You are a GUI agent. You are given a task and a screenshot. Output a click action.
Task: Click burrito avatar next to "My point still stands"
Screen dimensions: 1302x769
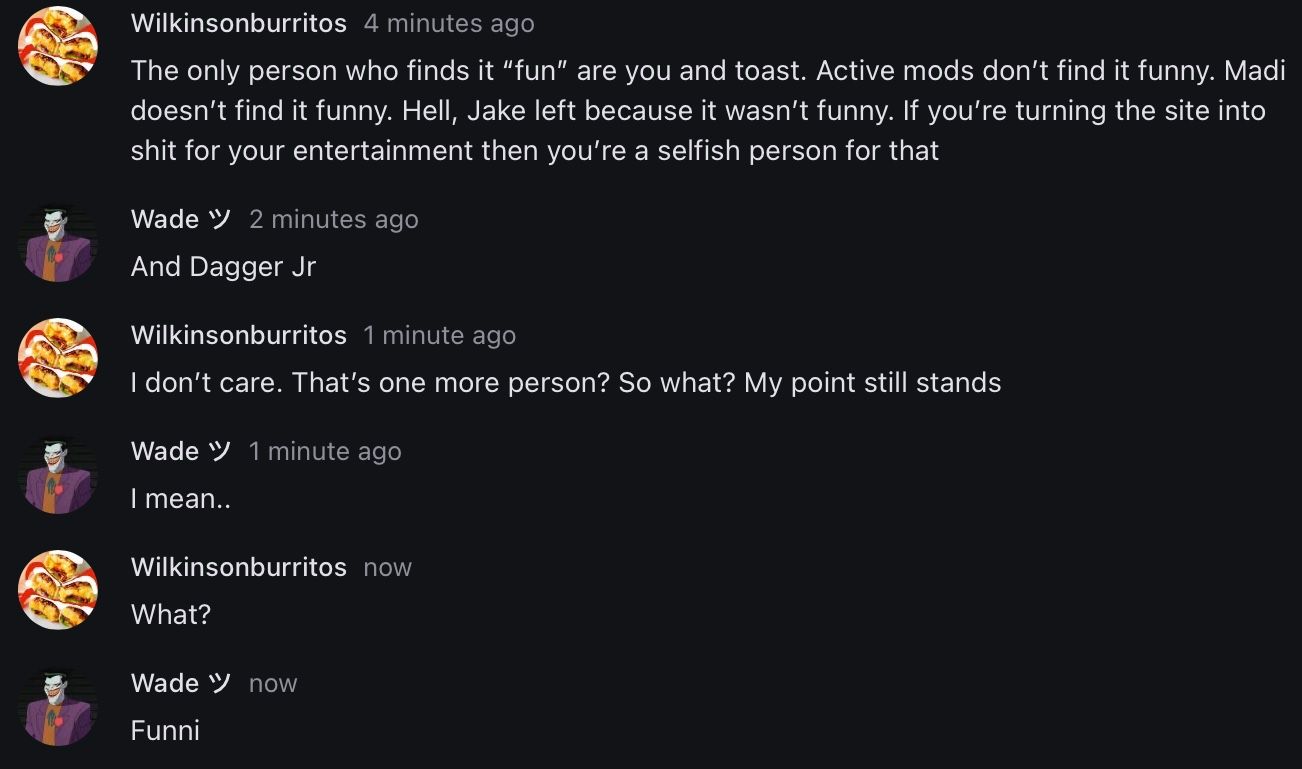58,358
